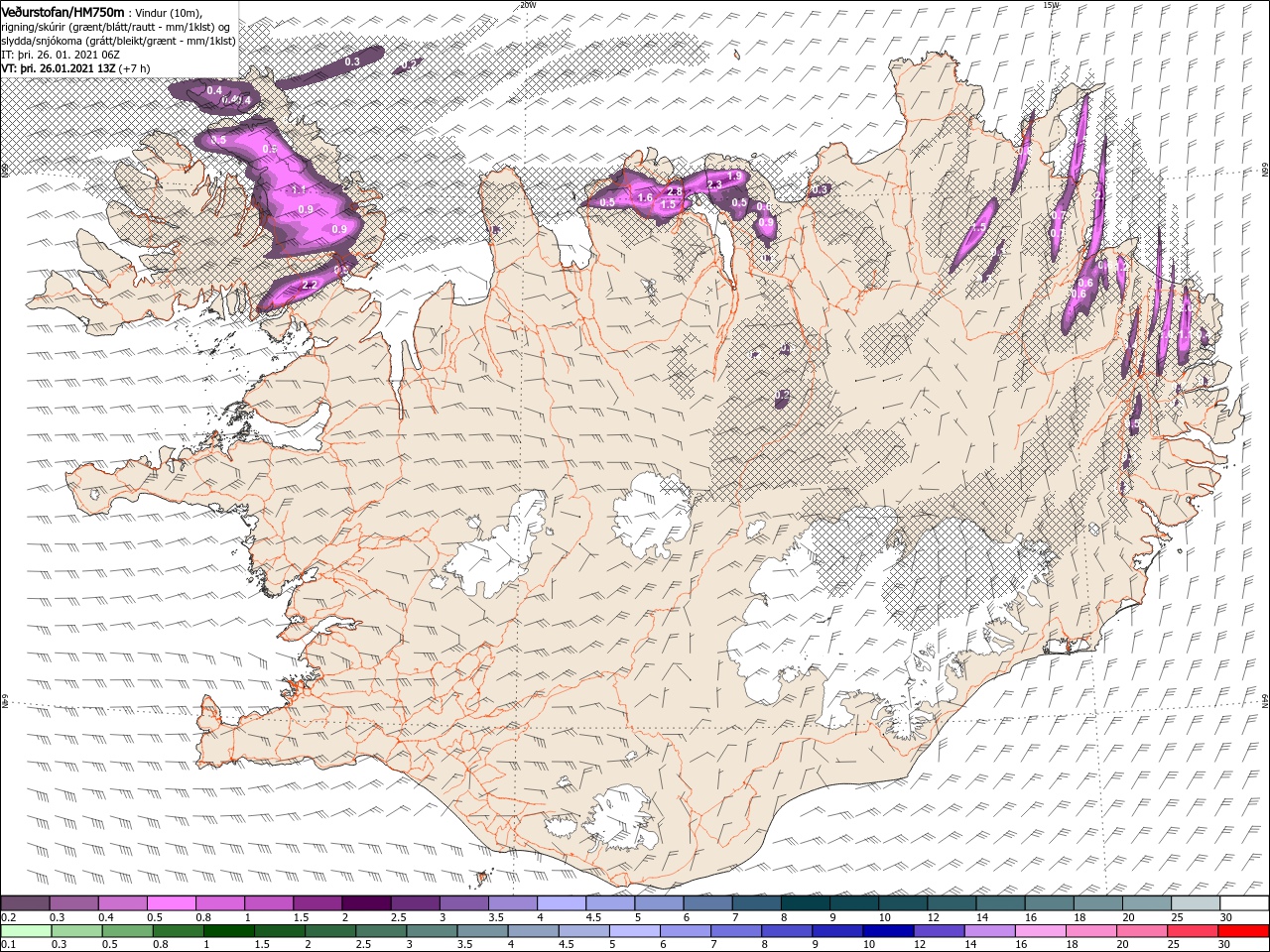
Task: Click the green rain legend swatch labeled 0.5
Action: click(x=127, y=931)
